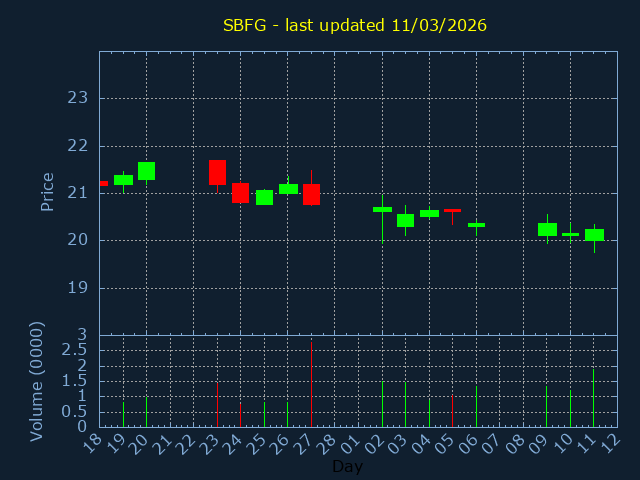Select the red candlestick on day 24
This screenshot has width=640, height=480.
pos(240,193)
